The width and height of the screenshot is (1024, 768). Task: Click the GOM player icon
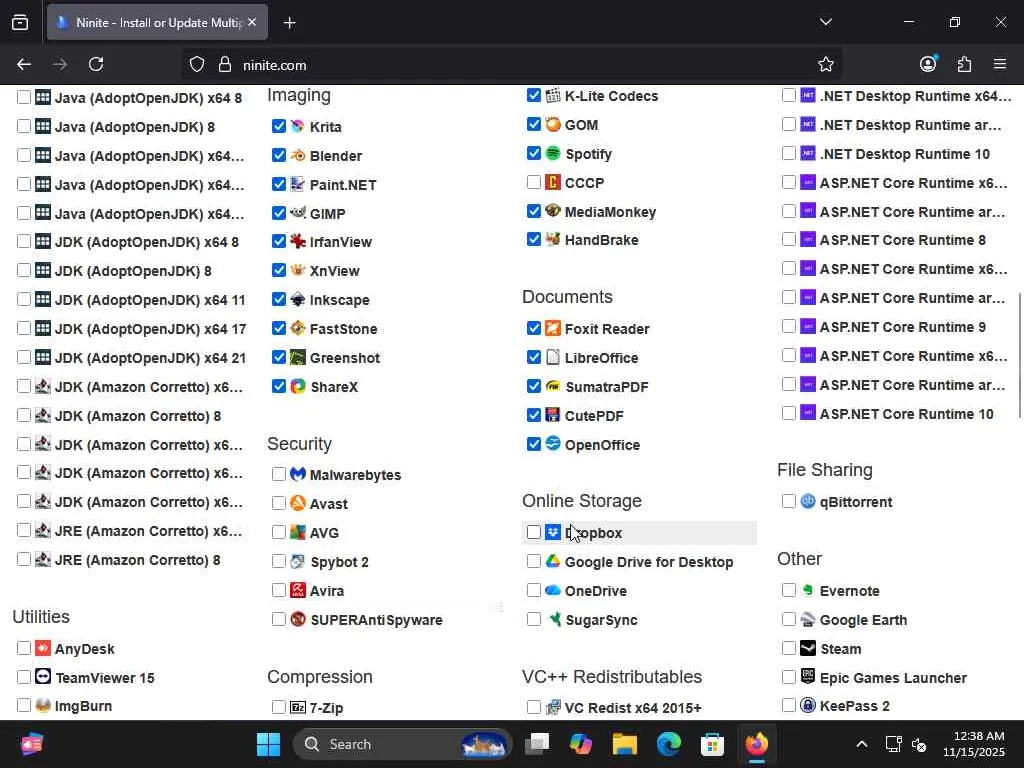click(552, 124)
